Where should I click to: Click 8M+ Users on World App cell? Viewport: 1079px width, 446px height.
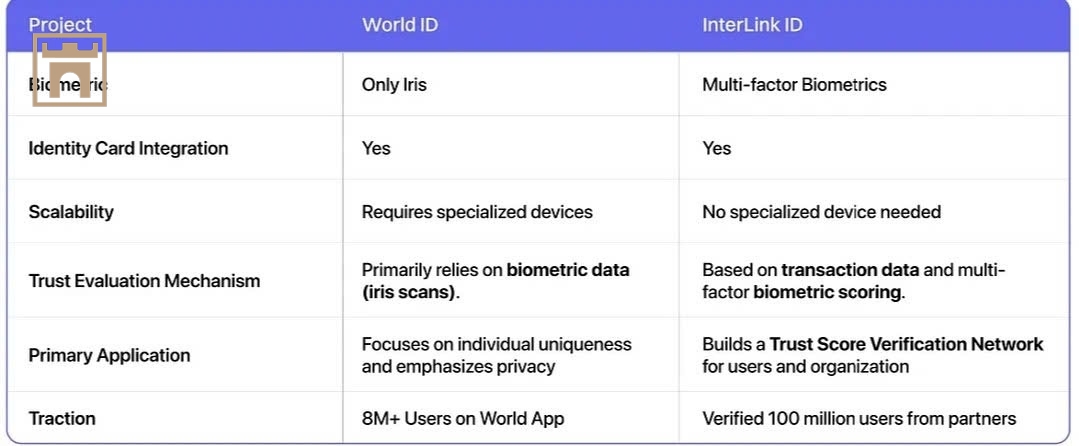[463, 418]
